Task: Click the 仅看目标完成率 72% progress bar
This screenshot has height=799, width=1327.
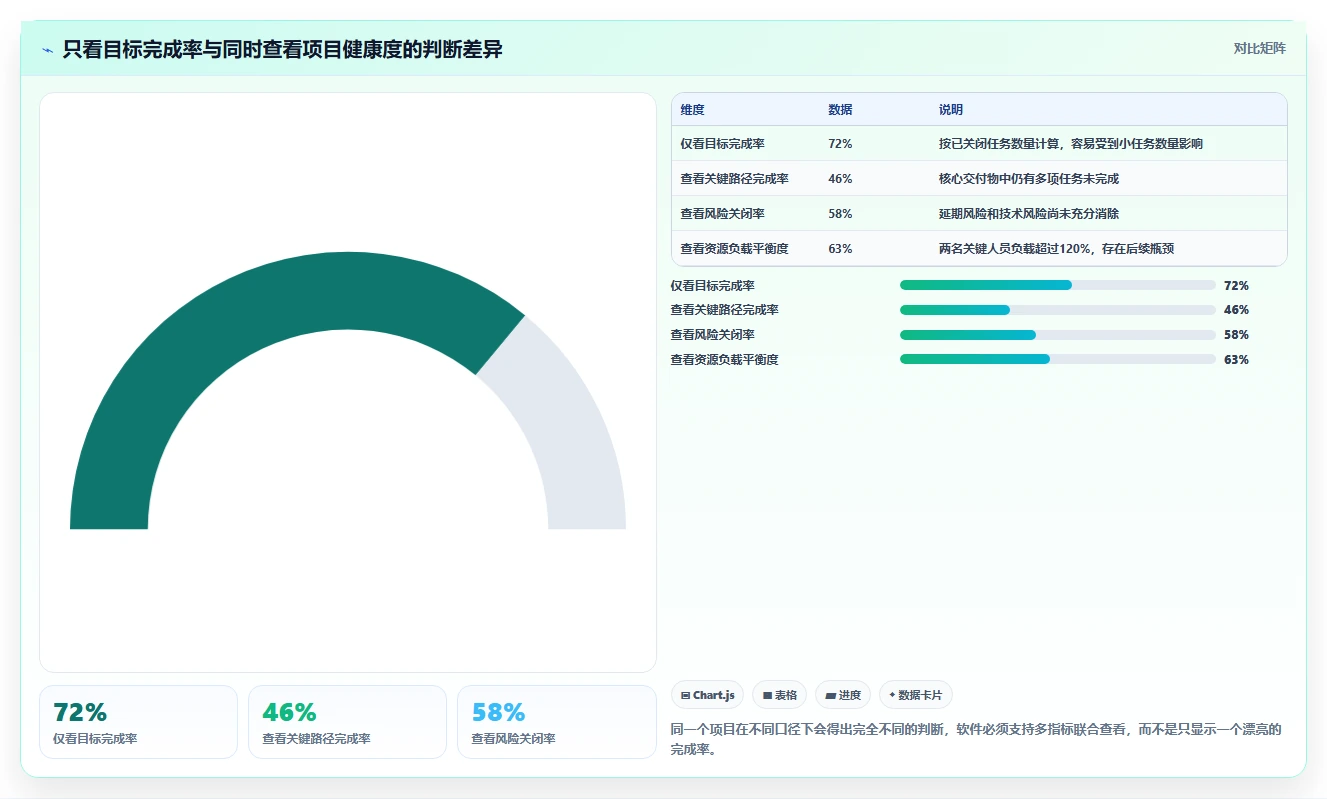Action: [1058, 285]
